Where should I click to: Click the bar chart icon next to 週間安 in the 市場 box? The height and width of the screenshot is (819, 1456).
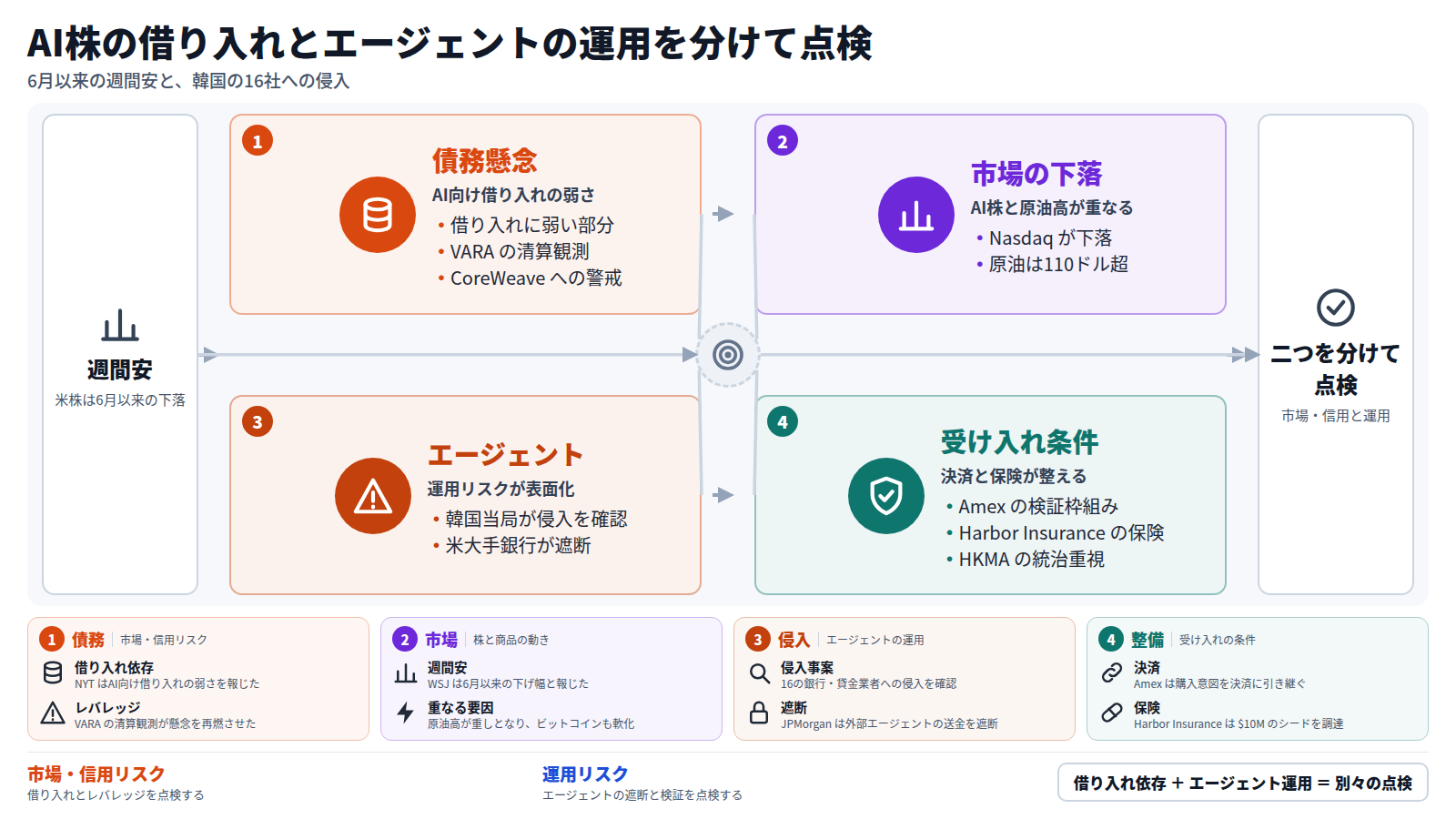tap(406, 673)
